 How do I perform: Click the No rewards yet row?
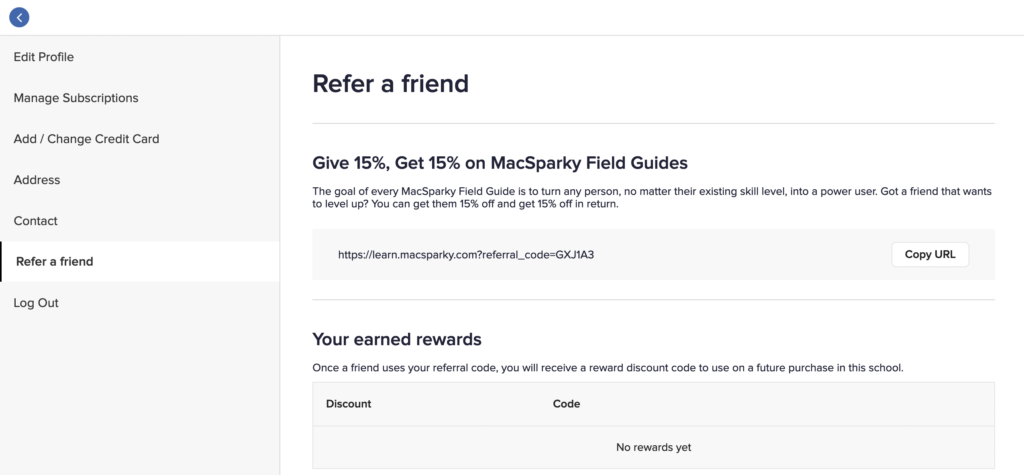pyautogui.click(x=654, y=448)
